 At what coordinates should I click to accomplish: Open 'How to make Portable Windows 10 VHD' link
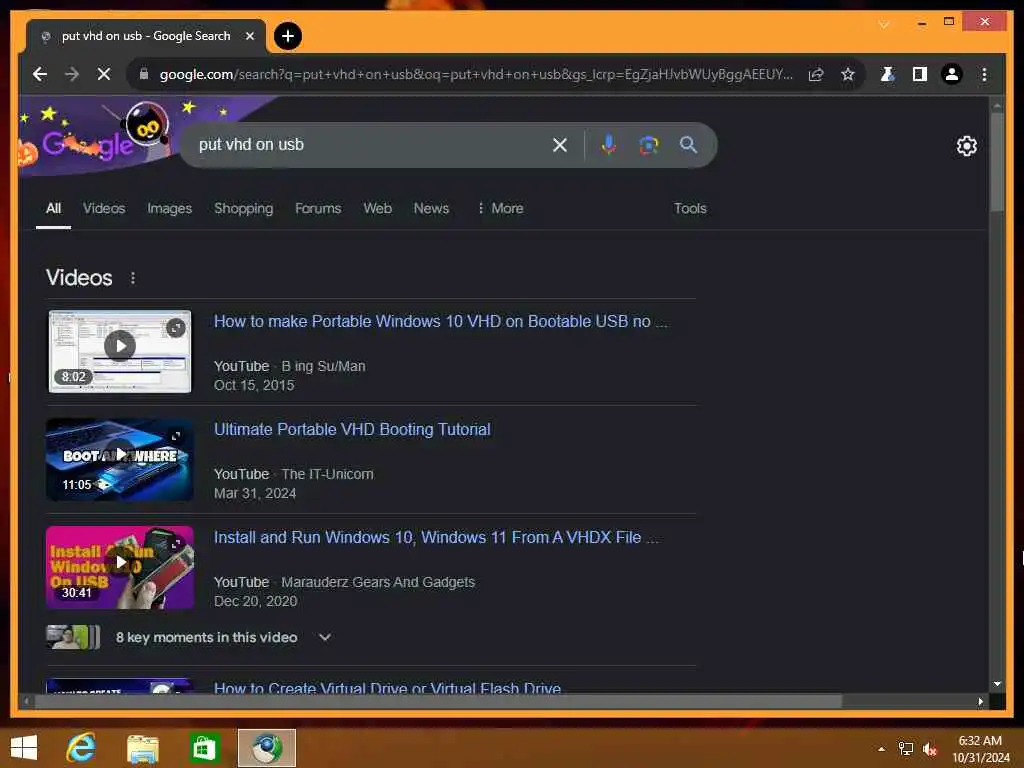[441, 321]
